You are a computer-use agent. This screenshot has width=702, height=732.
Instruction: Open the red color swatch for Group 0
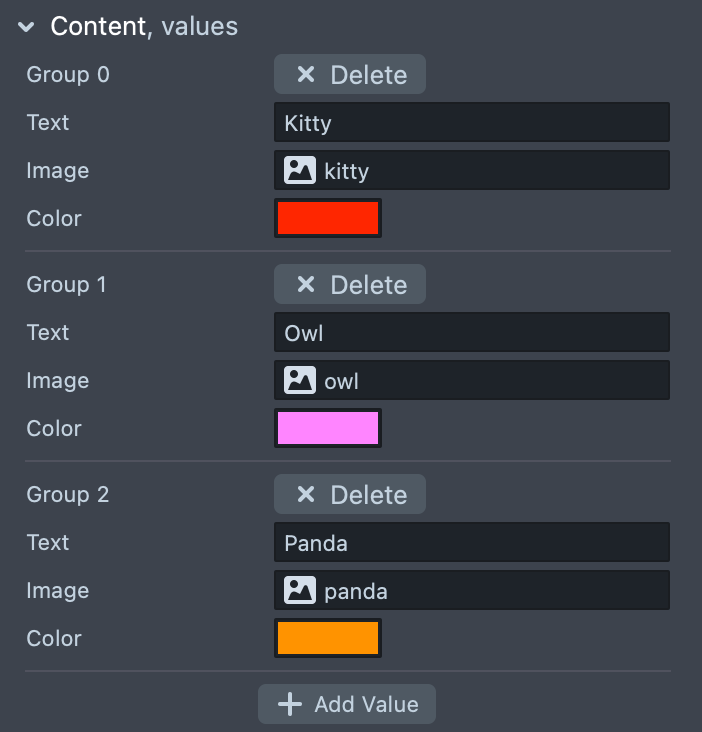[328, 219]
